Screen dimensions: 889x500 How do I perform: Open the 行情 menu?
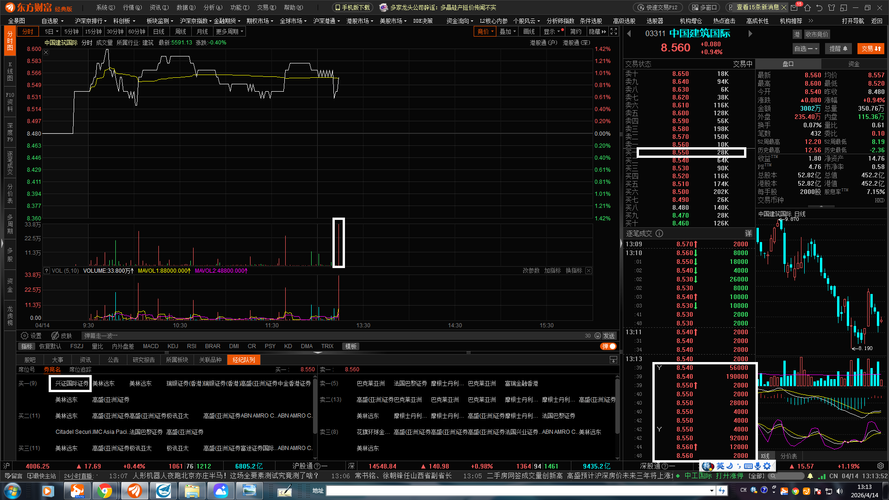(132, 7)
